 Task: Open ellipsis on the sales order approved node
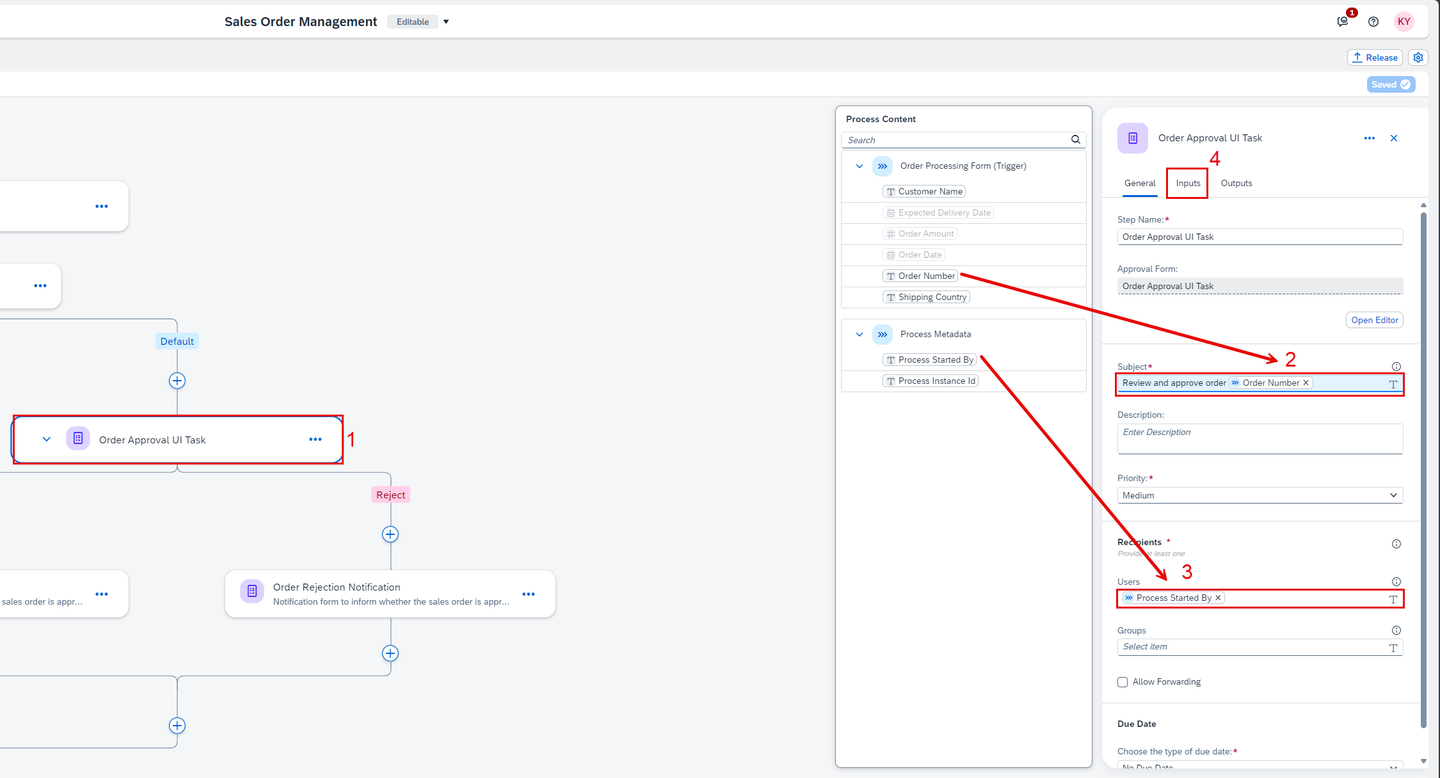102,594
